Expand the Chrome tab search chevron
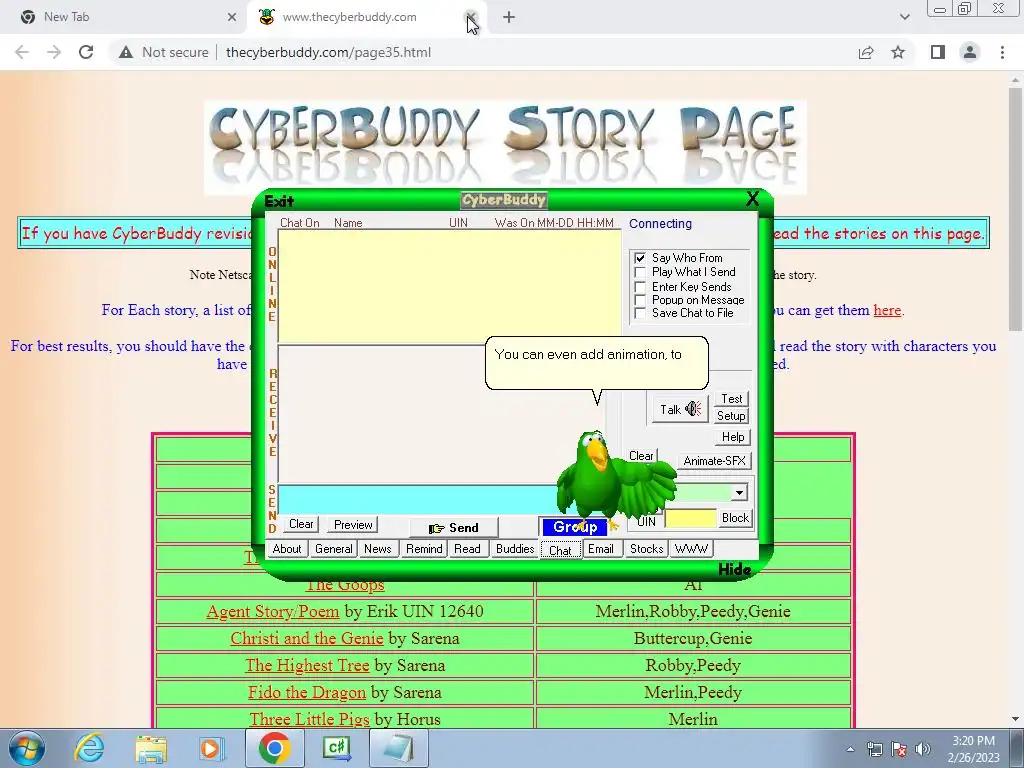1024x768 pixels. click(904, 17)
